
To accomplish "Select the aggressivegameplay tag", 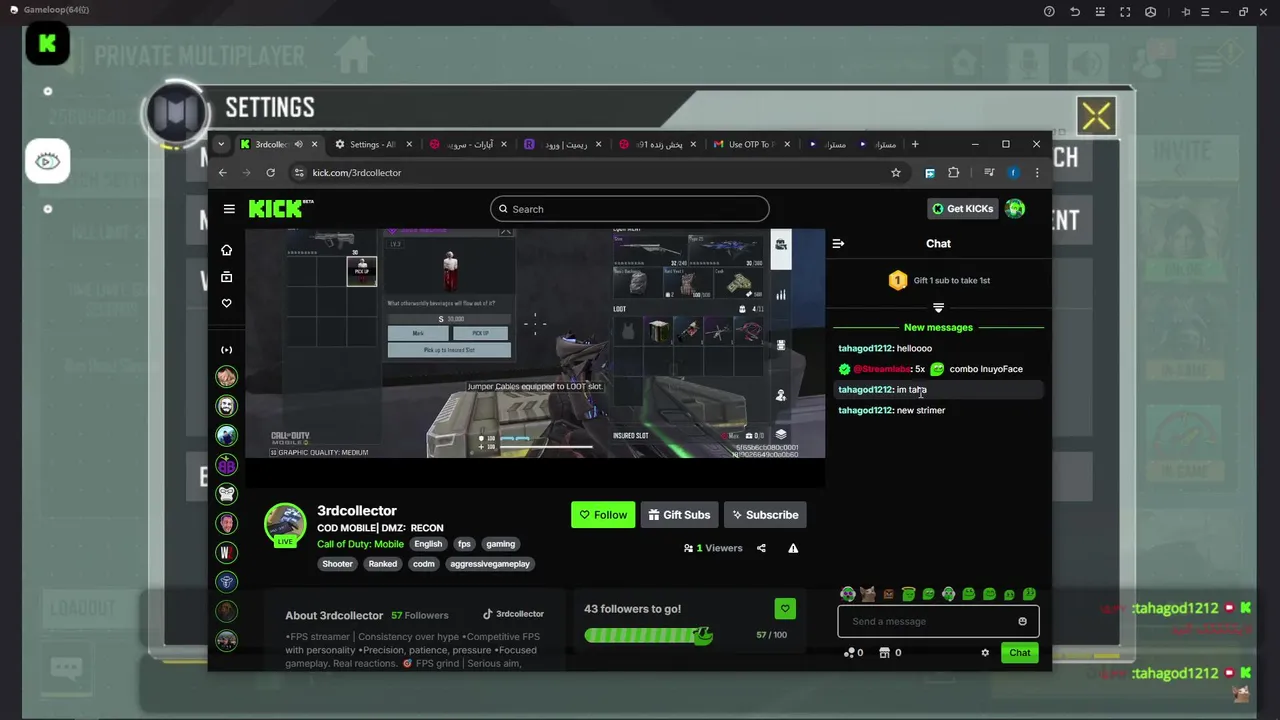I will (490, 564).
